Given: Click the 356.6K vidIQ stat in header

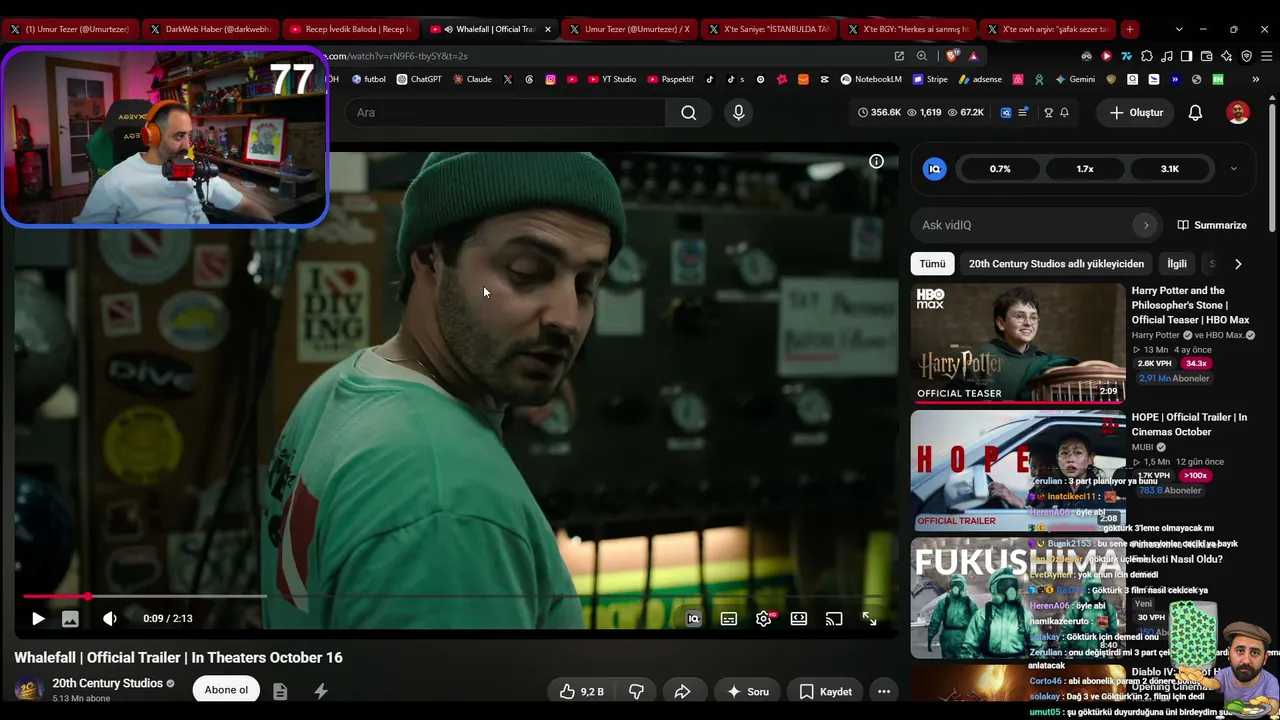Looking at the screenshot, I should (880, 113).
